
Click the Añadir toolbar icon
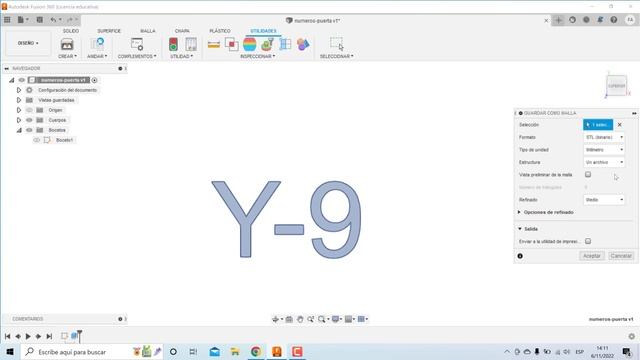point(97,44)
